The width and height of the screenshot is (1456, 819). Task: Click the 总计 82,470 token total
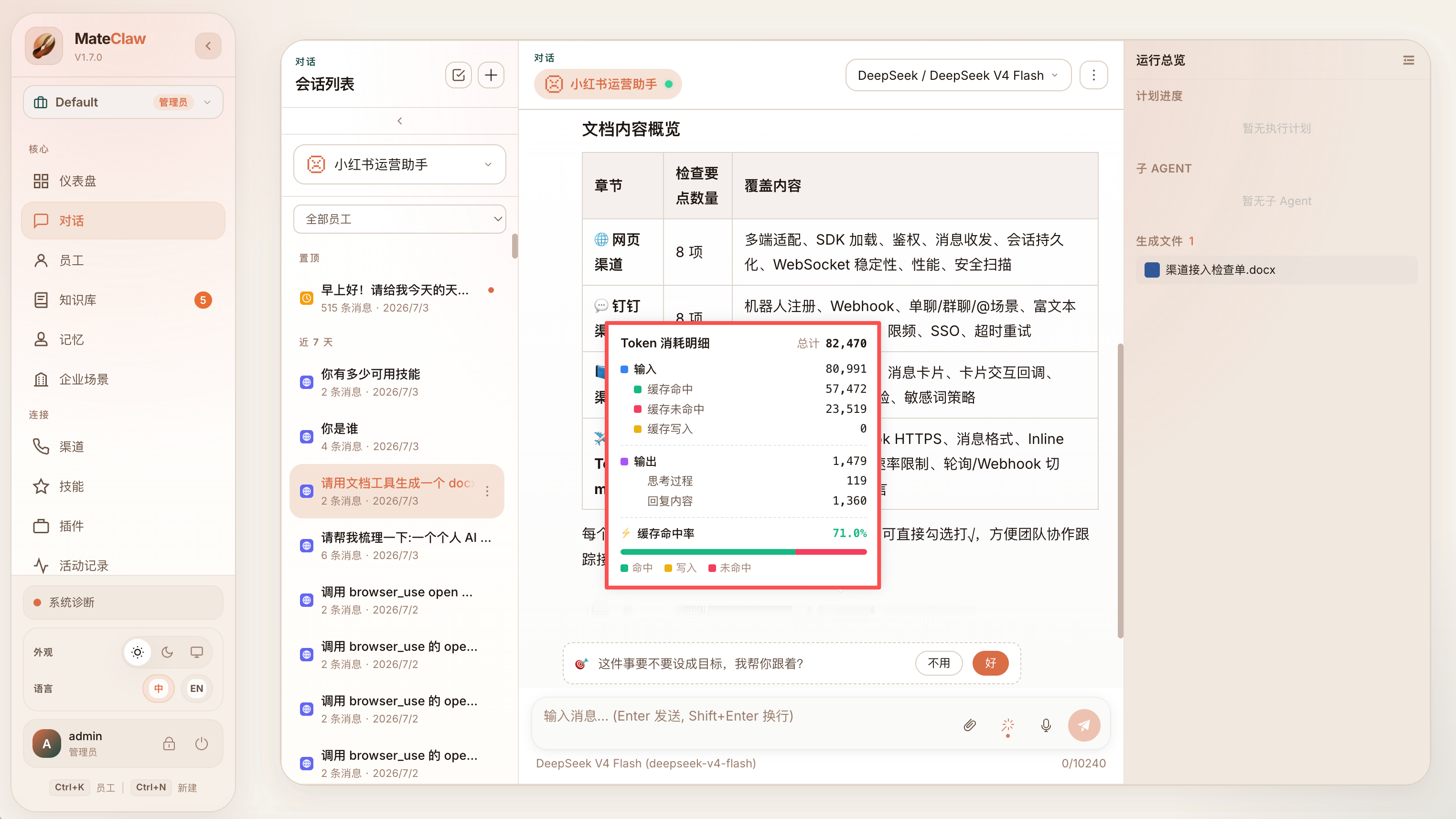click(x=832, y=343)
